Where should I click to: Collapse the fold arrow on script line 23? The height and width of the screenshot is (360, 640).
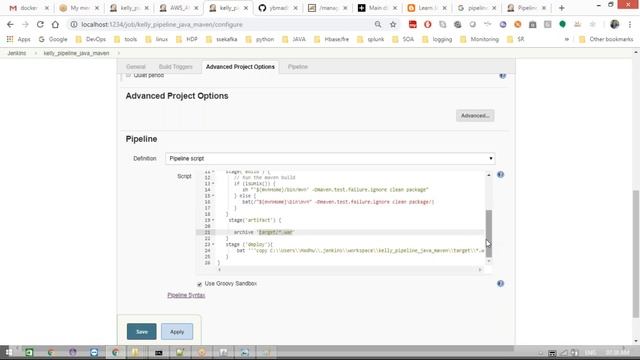[x=213, y=244]
